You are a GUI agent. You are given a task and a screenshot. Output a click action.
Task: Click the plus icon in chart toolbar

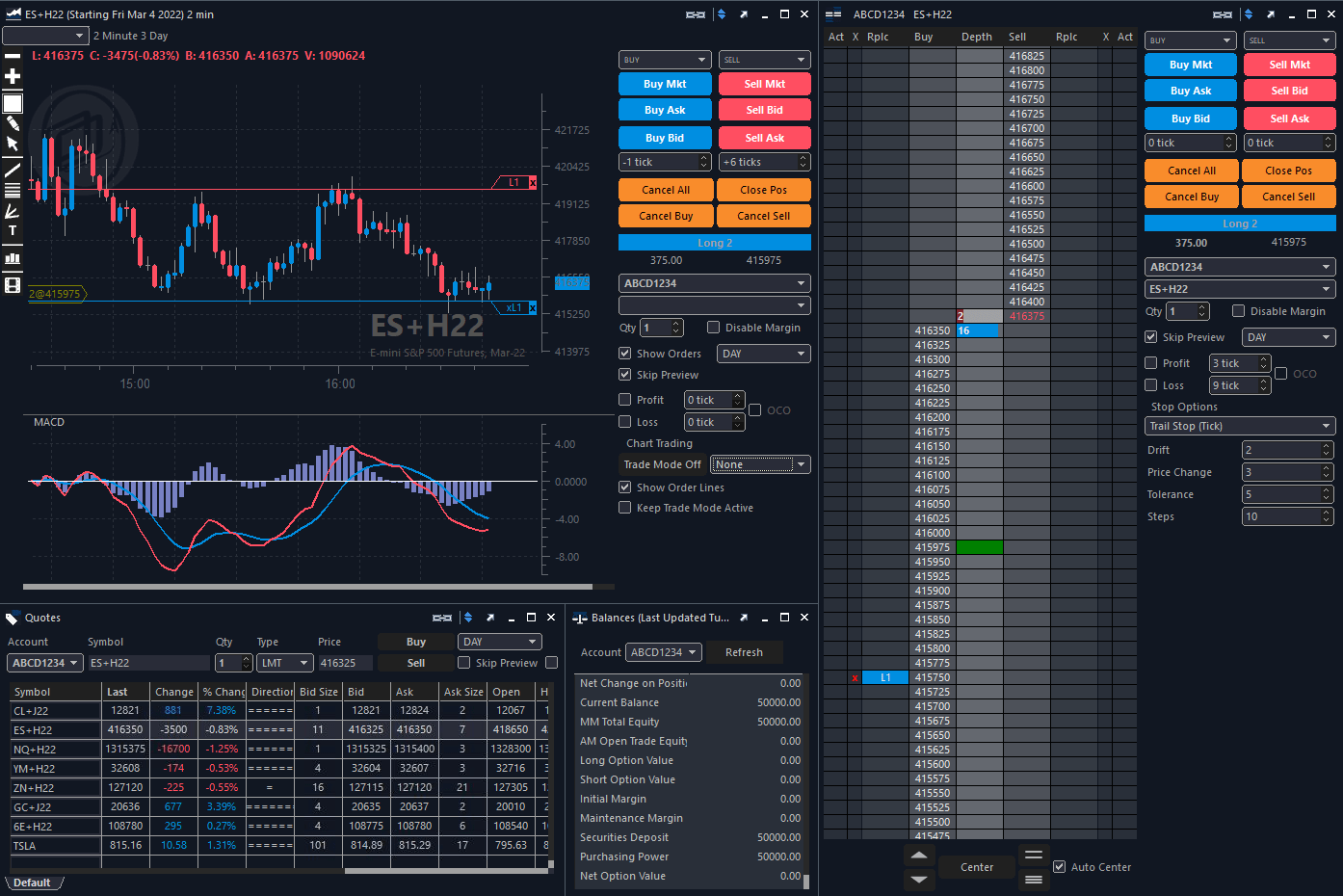[13, 76]
